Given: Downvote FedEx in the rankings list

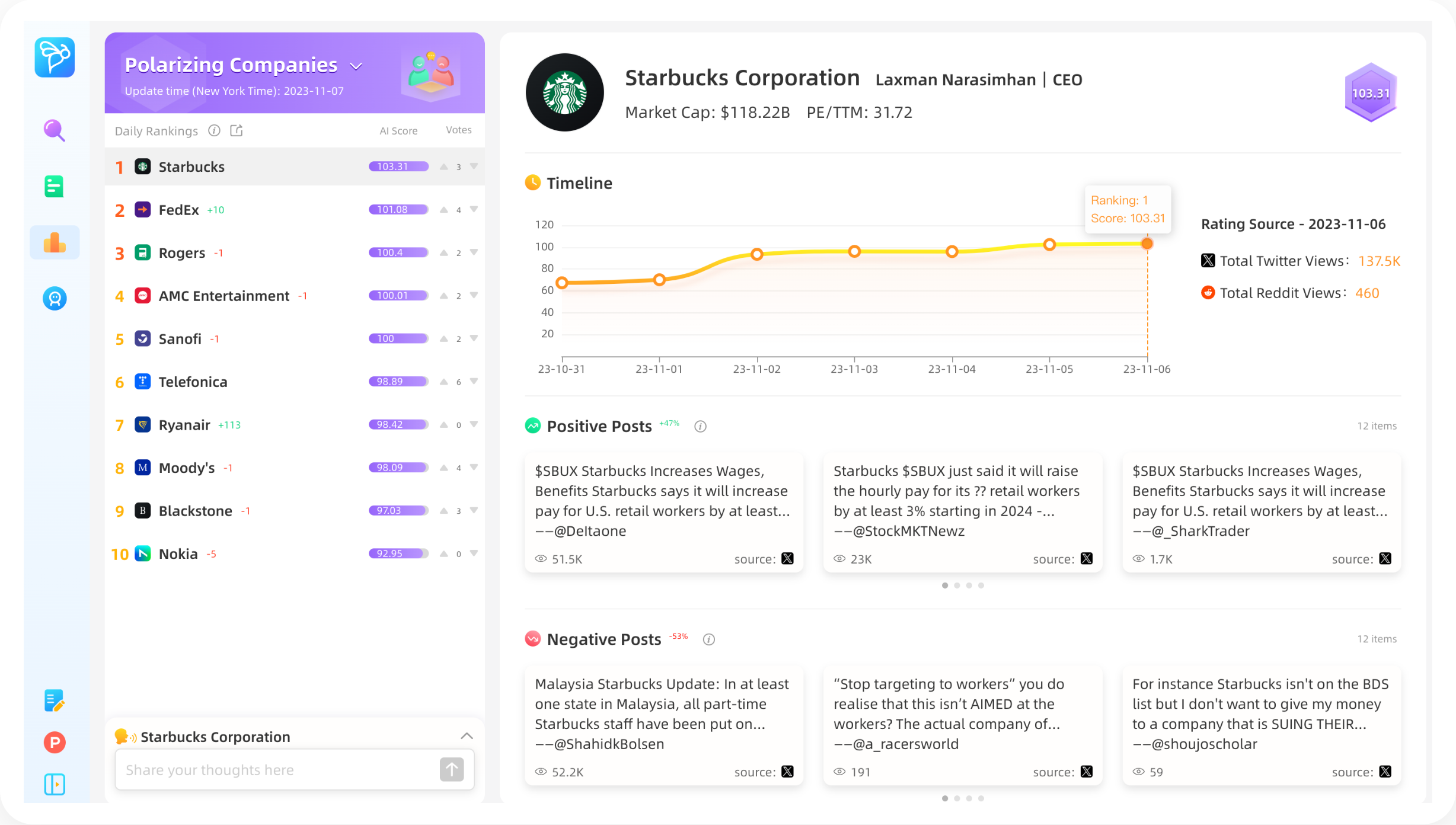Looking at the screenshot, I should click(x=474, y=209).
